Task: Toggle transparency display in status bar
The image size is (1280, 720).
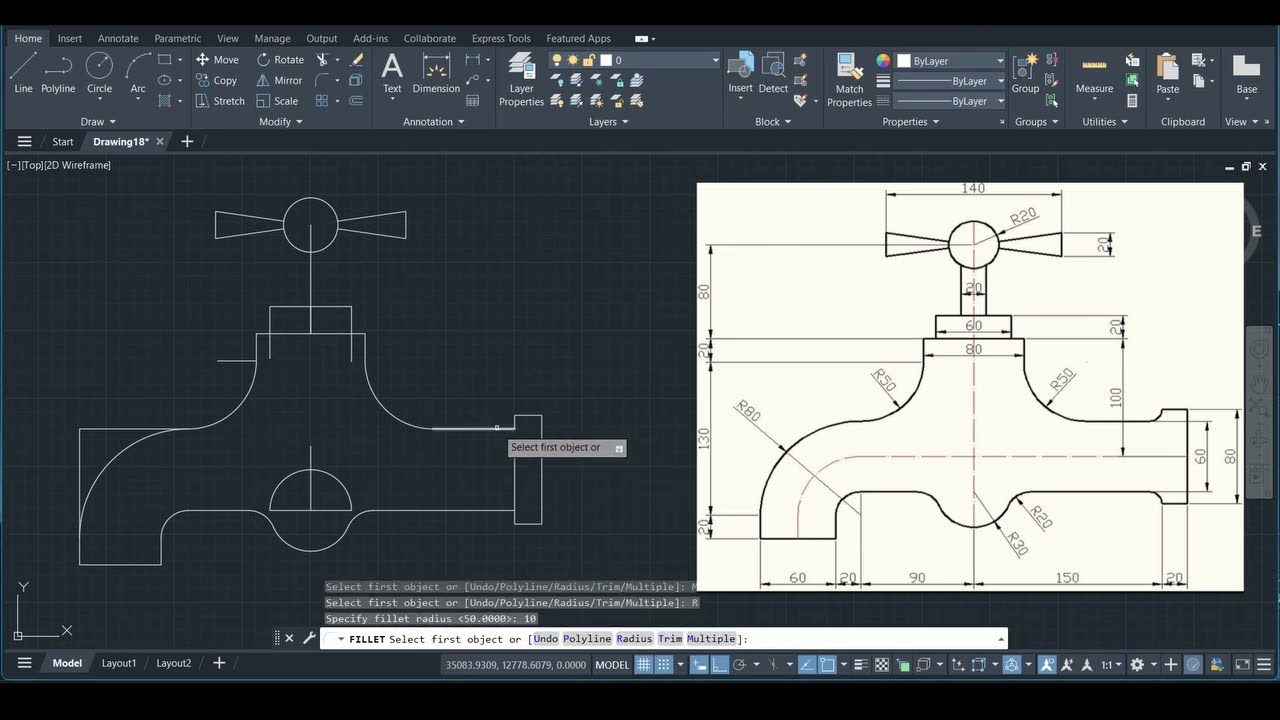Action: coord(882,664)
